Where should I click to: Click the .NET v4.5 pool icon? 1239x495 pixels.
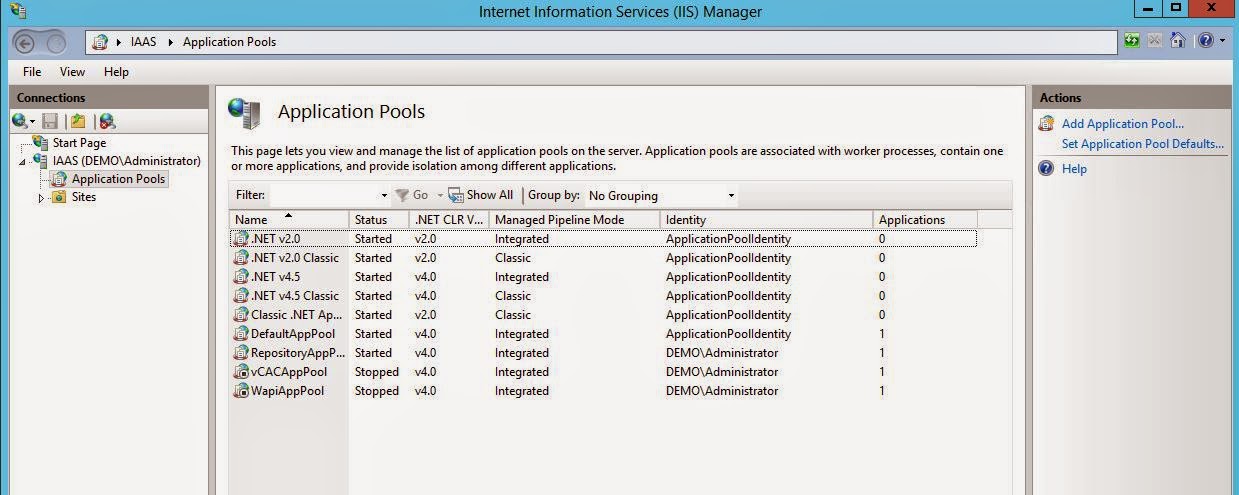[x=240, y=276]
